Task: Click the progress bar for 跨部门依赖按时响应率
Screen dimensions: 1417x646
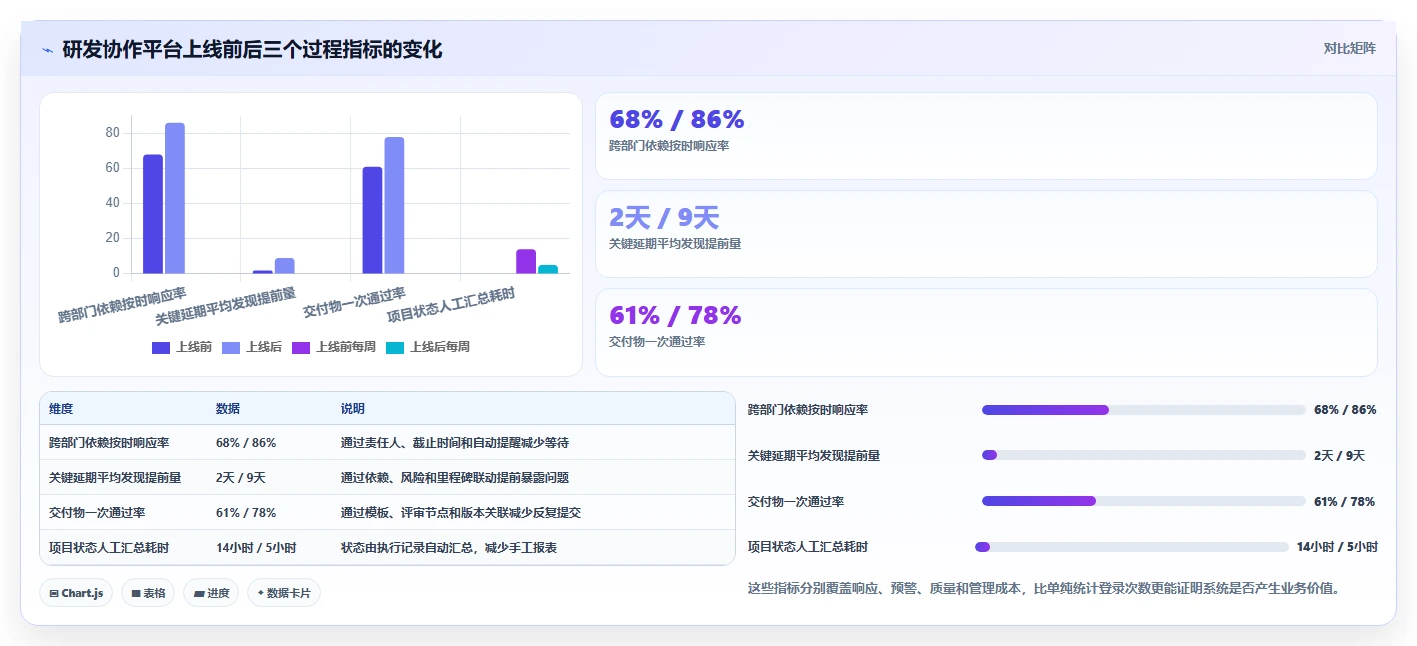Action: click(x=1144, y=410)
